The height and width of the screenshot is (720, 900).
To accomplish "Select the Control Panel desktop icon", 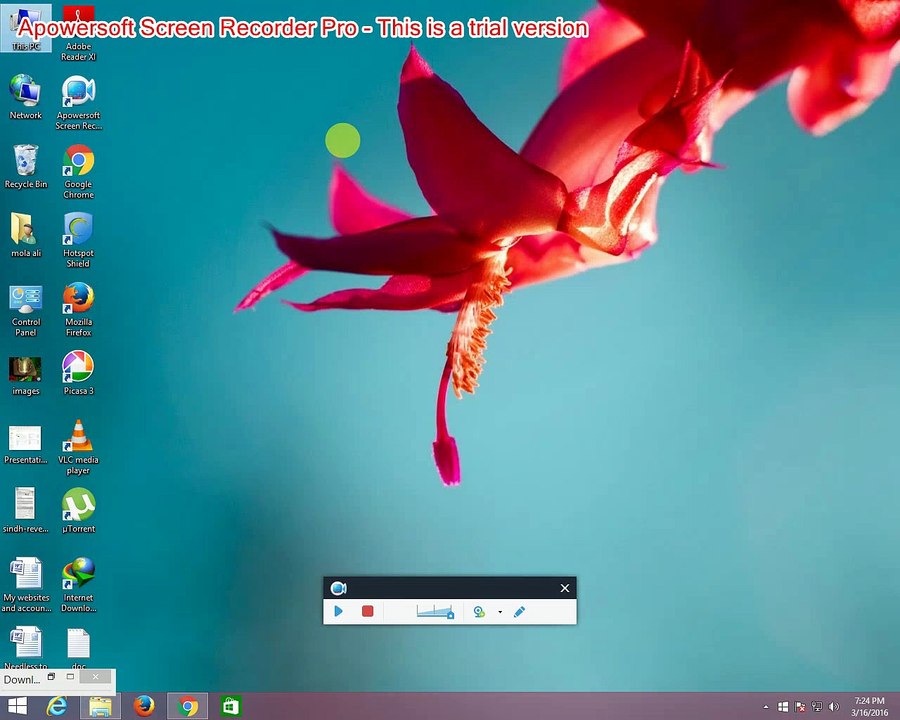I will pyautogui.click(x=26, y=309).
